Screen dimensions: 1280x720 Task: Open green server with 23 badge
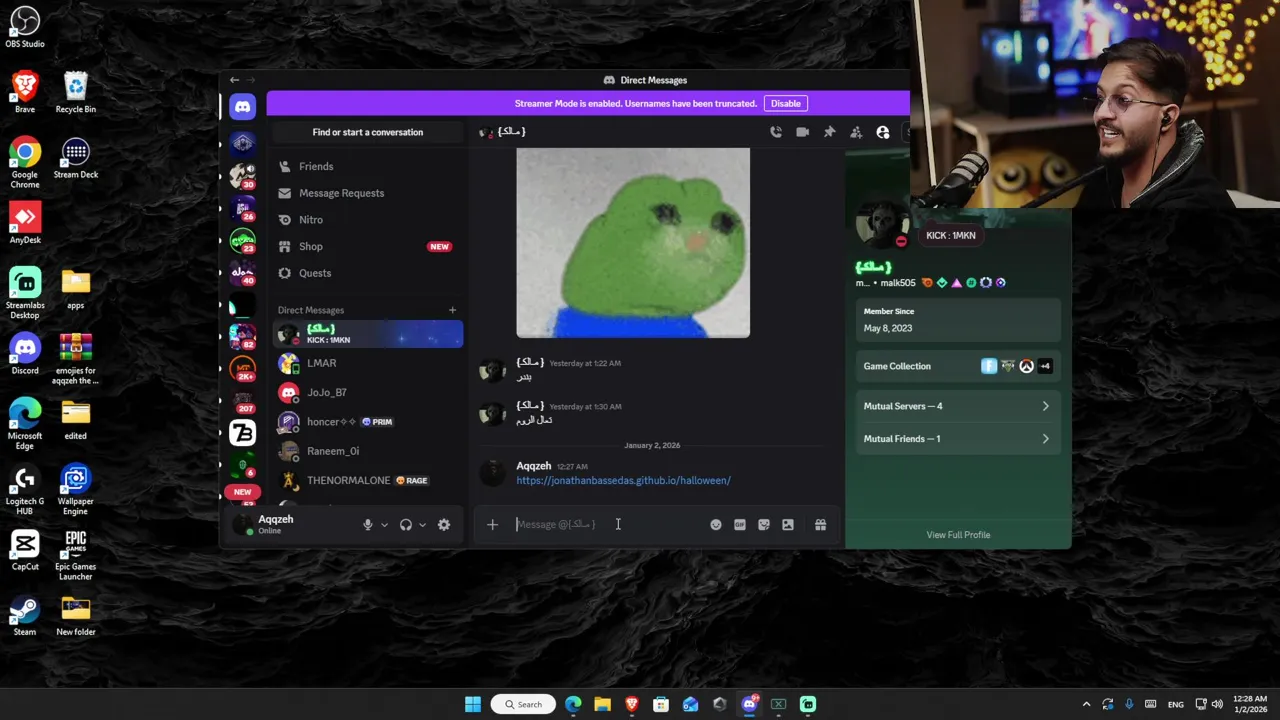242,240
